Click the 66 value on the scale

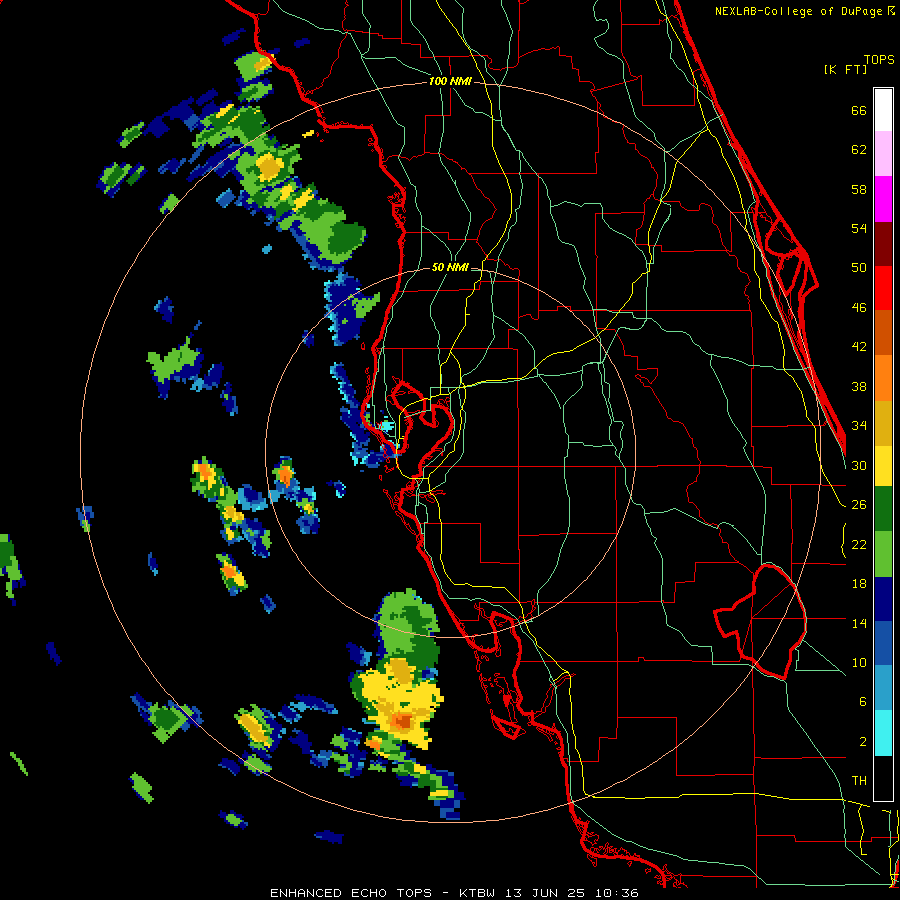point(859,110)
